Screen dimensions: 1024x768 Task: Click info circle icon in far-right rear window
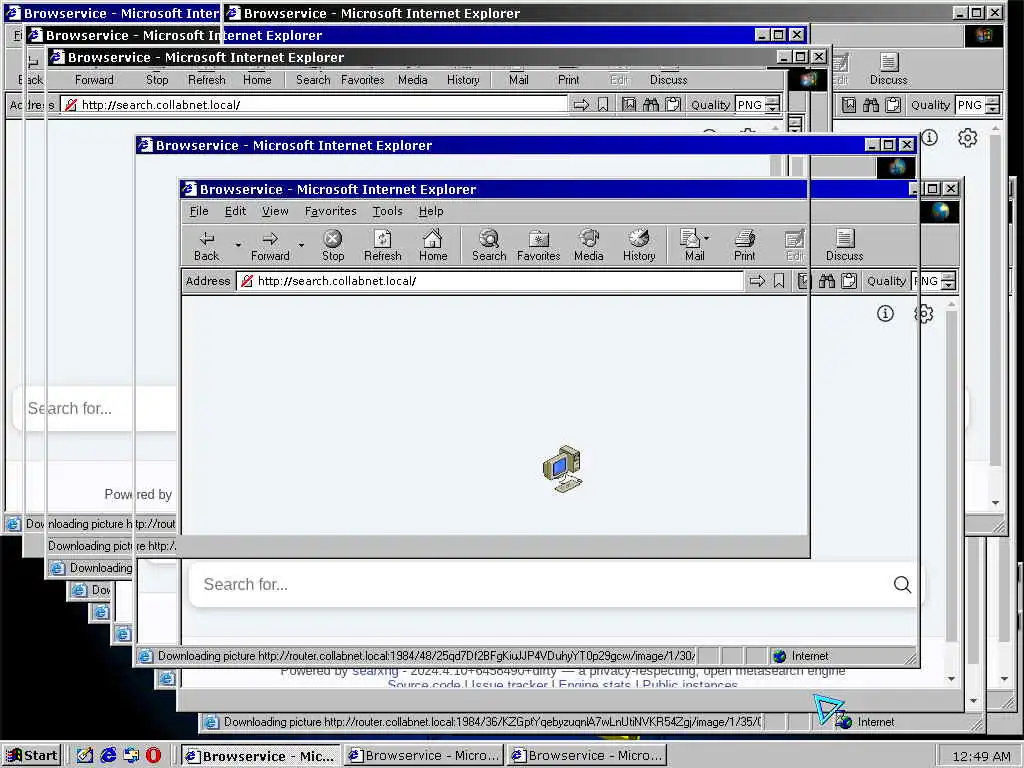pos(929,138)
